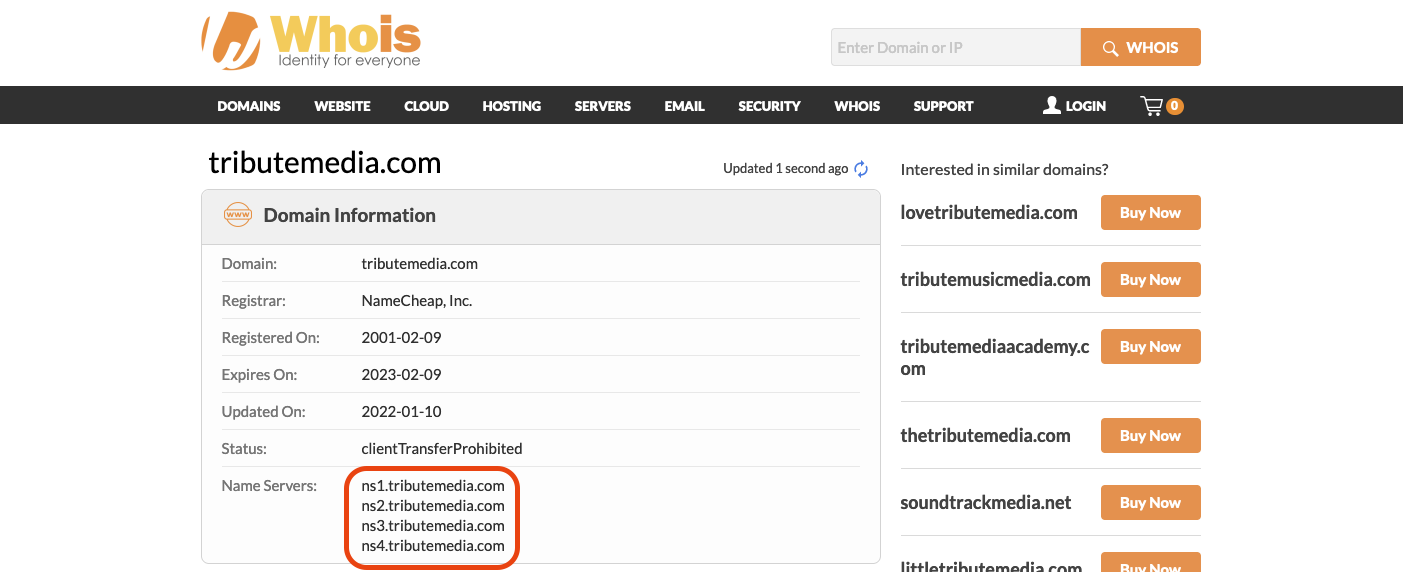This screenshot has height=572, width=1403.
Task: Open the EMAIL menu
Action: (x=684, y=106)
